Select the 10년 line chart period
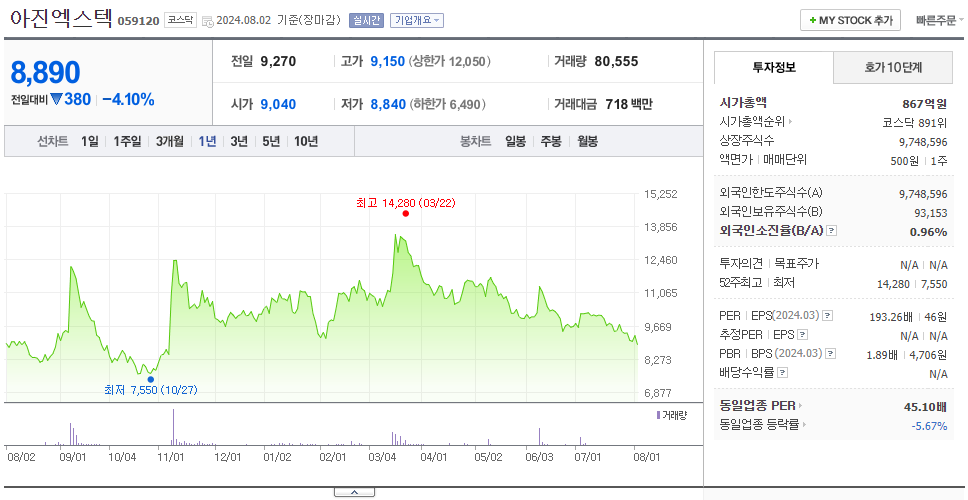Image resolution: width=968 pixels, height=500 pixels. coord(306,141)
